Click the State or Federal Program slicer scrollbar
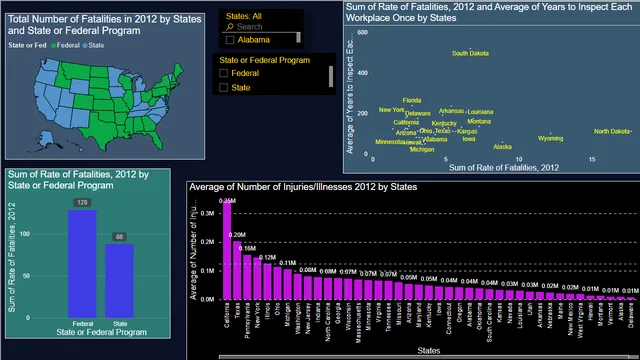 331,76
